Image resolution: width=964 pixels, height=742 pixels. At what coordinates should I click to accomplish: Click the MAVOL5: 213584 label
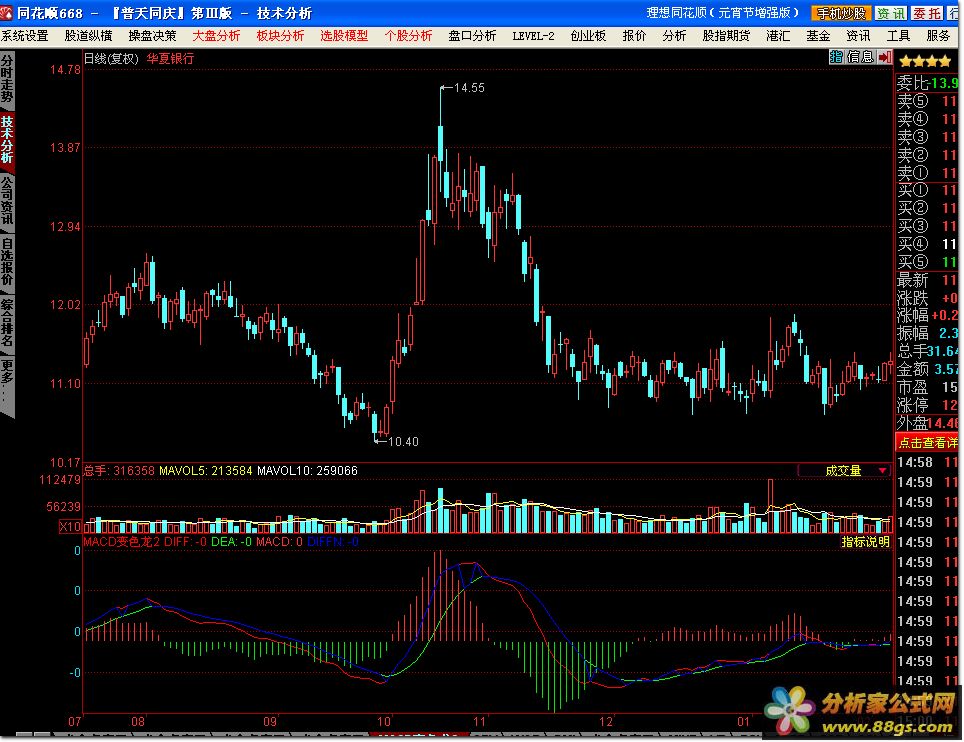(x=206, y=470)
